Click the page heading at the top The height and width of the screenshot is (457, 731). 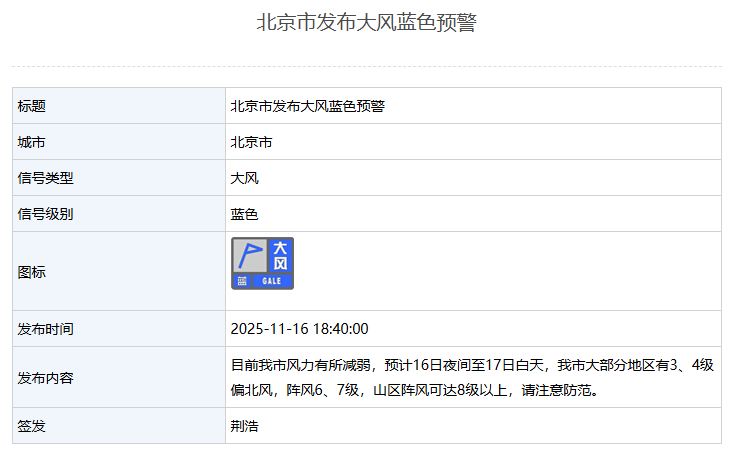tap(366, 23)
